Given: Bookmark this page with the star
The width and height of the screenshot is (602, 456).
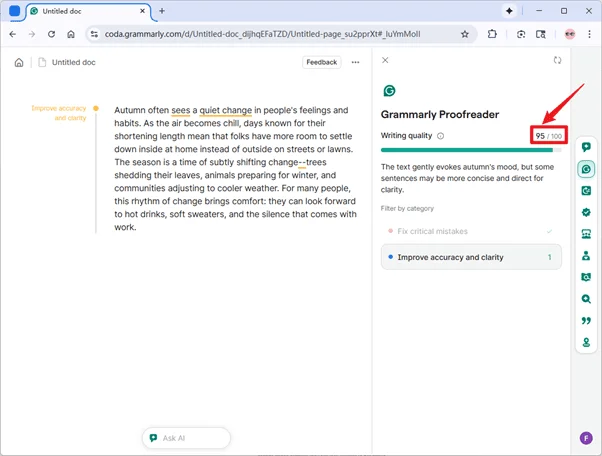Looking at the screenshot, I should point(465,34).
